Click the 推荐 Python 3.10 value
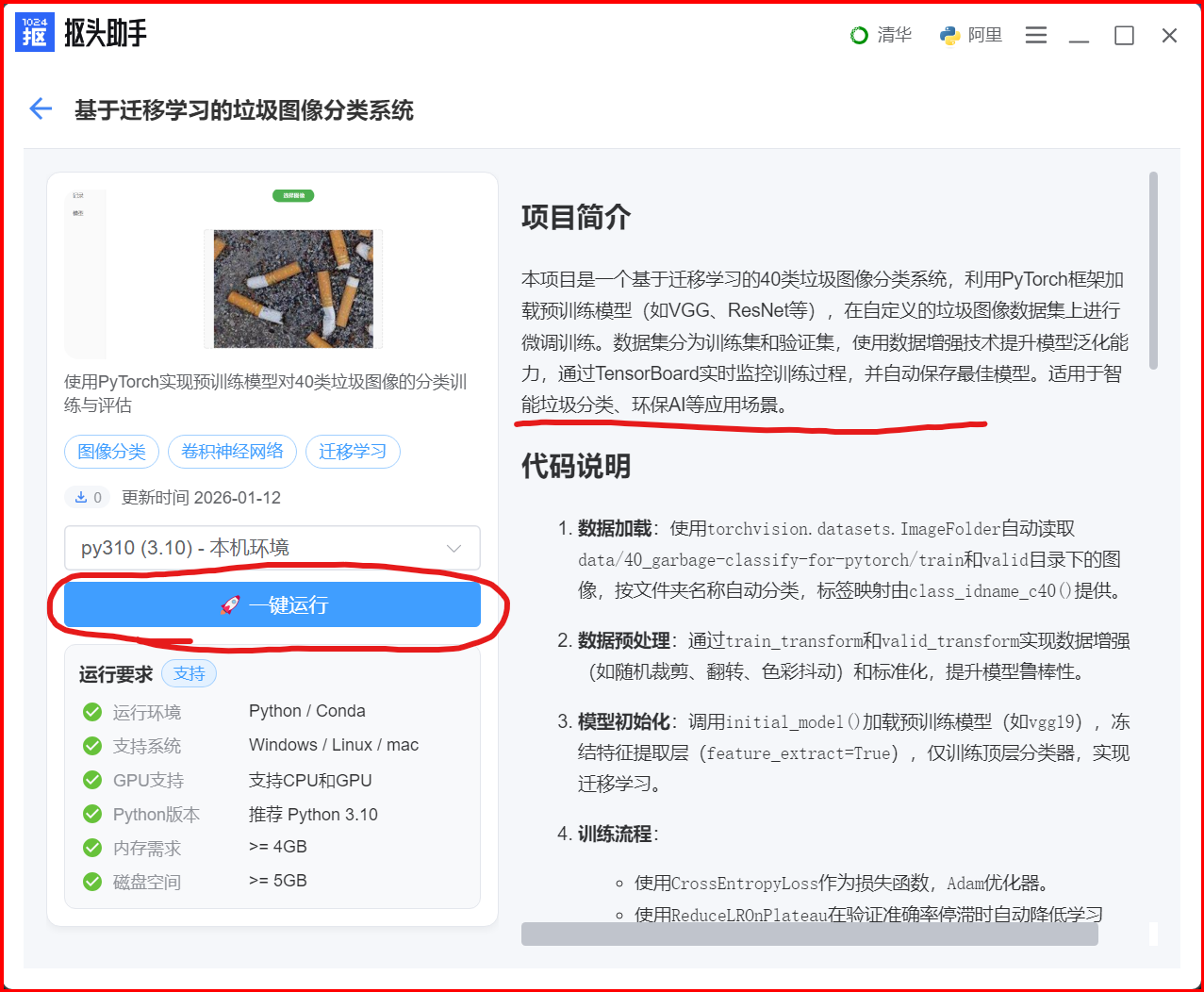This screenshot has width=1204, height=992. (313, 814)
